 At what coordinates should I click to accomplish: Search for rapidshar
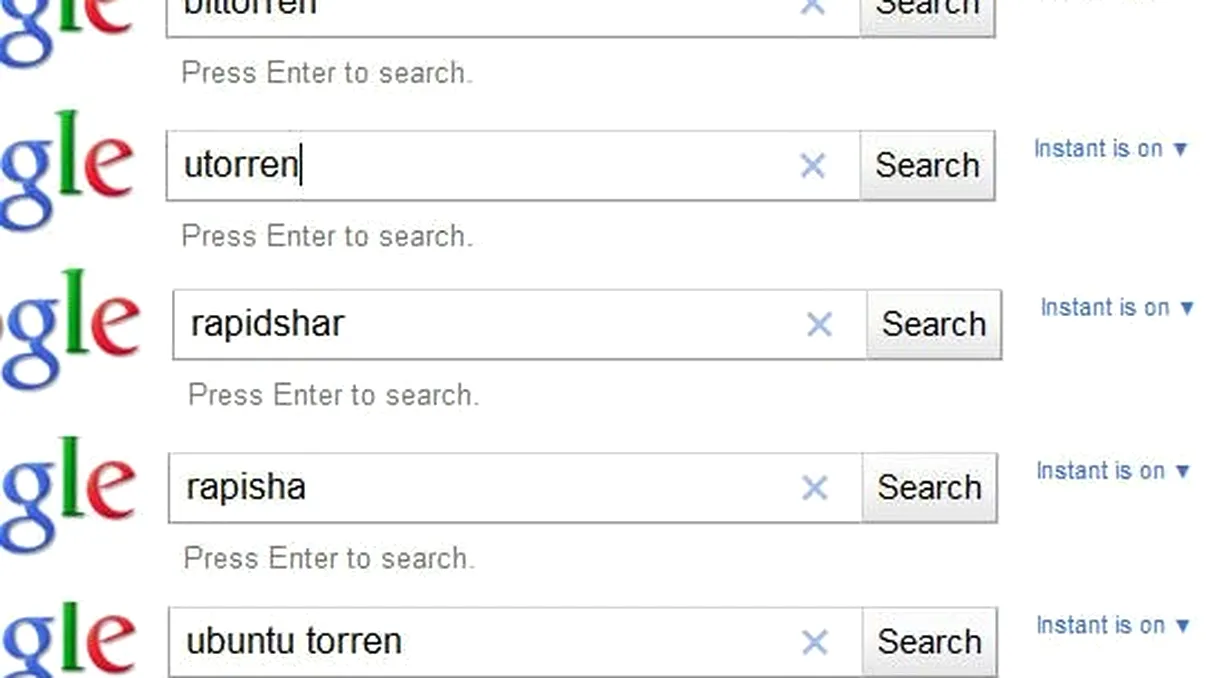click(x=933, y=324)
